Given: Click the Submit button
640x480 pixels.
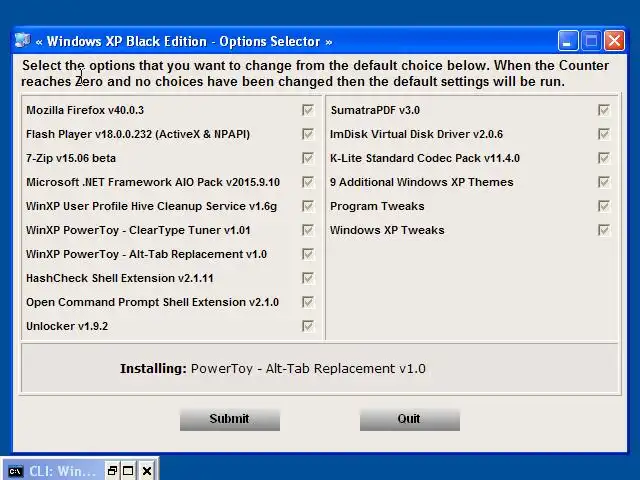Looking at the screenshot, I should coord(230,420).
